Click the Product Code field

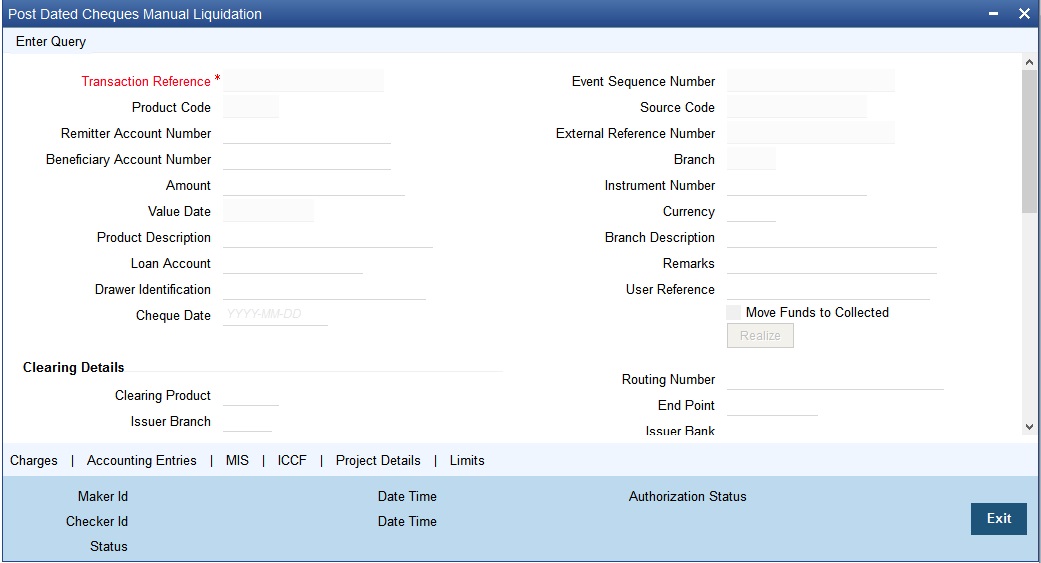pyautogui.click(x=251, y=107)
